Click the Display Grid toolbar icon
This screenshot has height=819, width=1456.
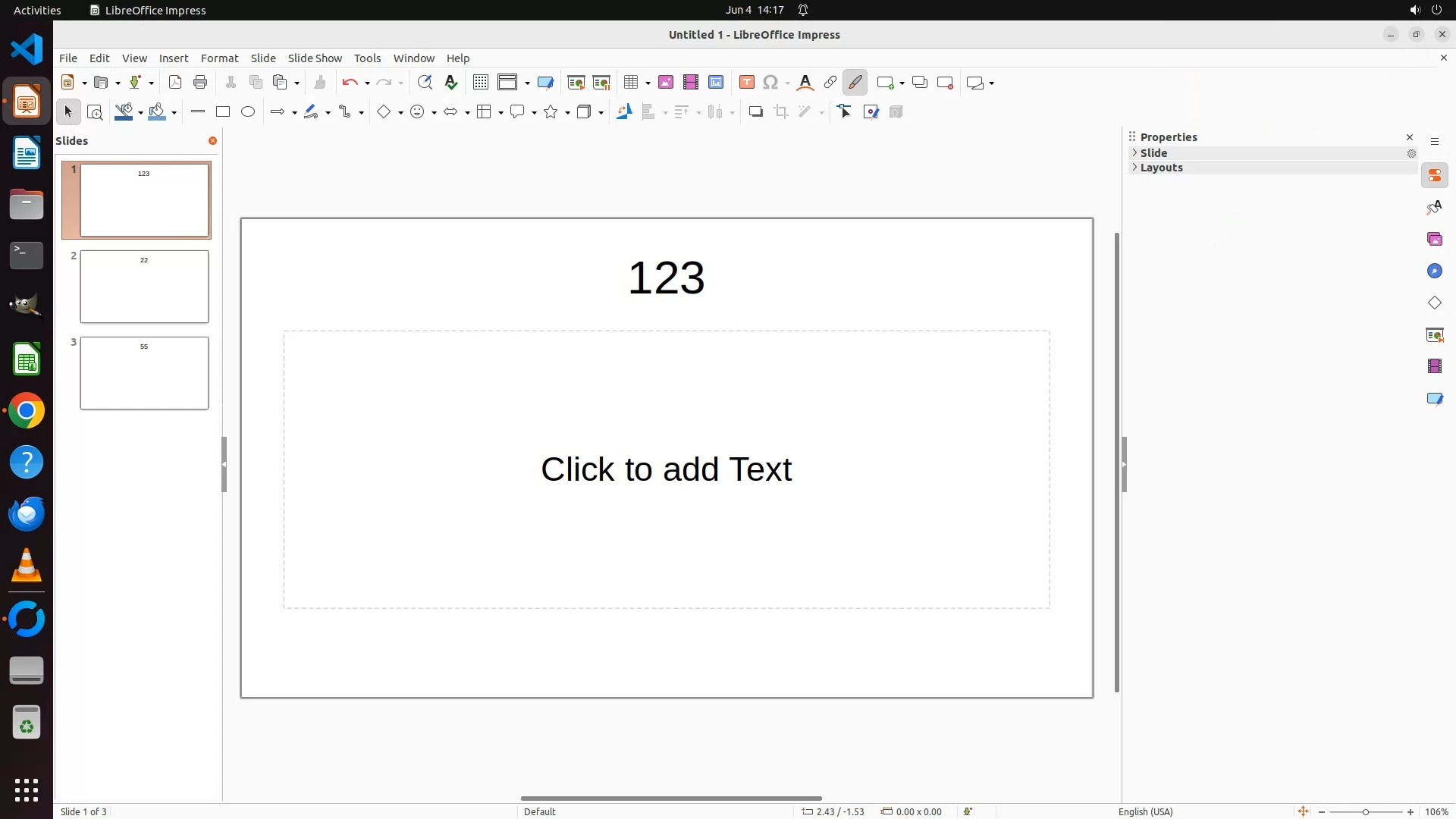(x=481, y=83)
